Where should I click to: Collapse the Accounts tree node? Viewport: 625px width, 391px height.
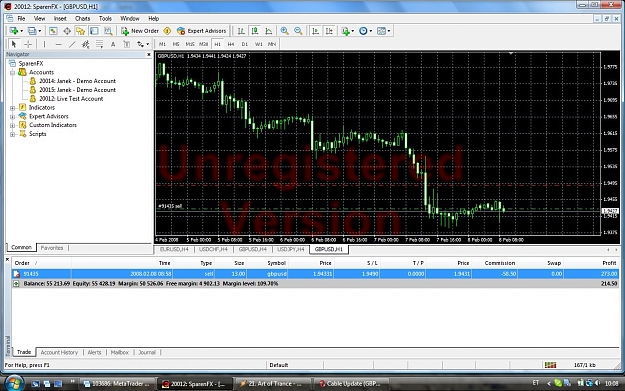pyautogui.click(x=12, y=73)
